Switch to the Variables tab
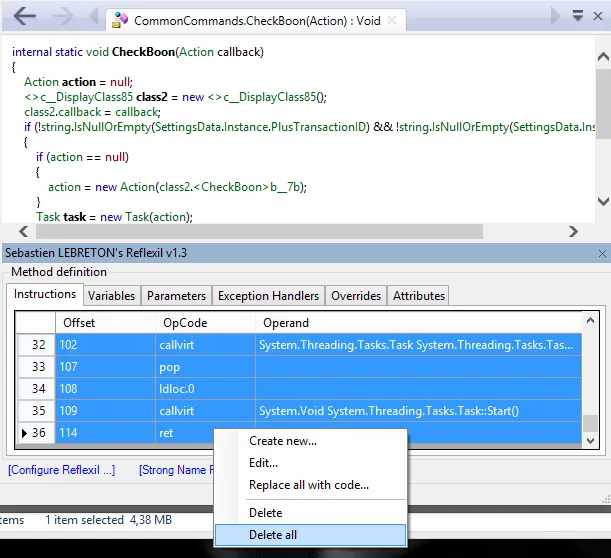611x558 pixels. (111, 296)
